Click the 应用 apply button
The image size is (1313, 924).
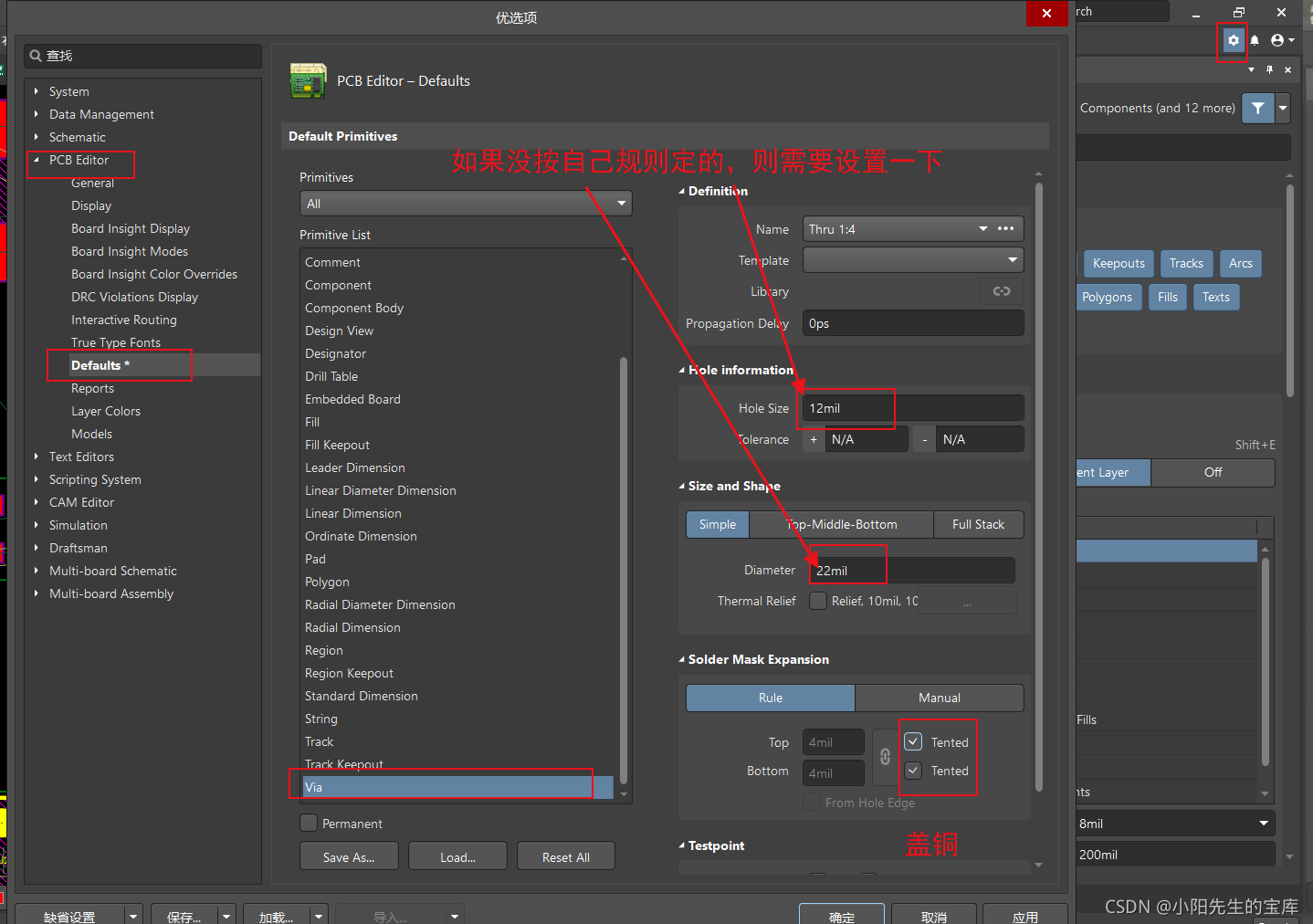(x=1025, y=915)
